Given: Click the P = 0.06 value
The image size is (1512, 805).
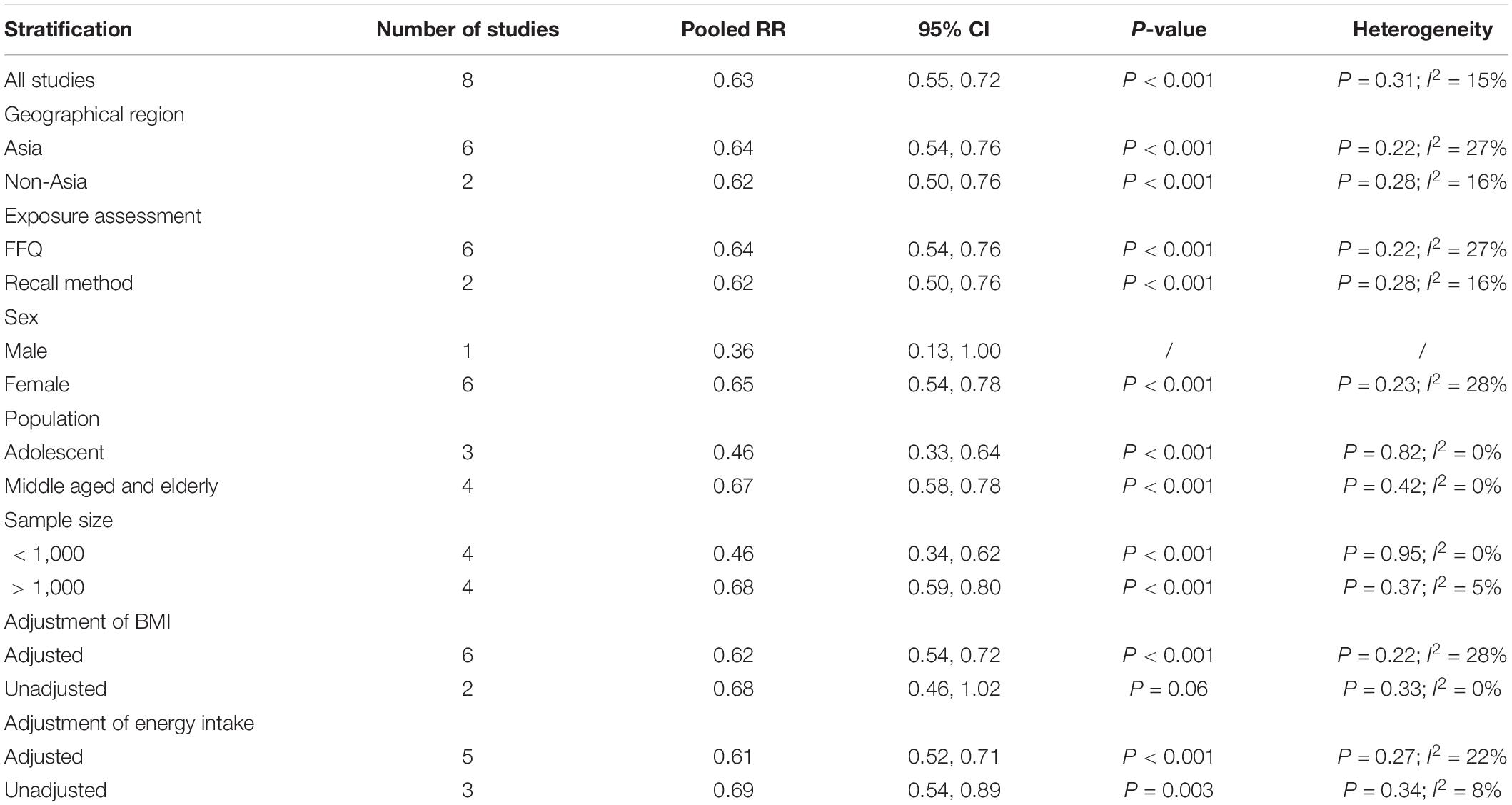Looking at the screenshot, I should (x=1169, y=689).
